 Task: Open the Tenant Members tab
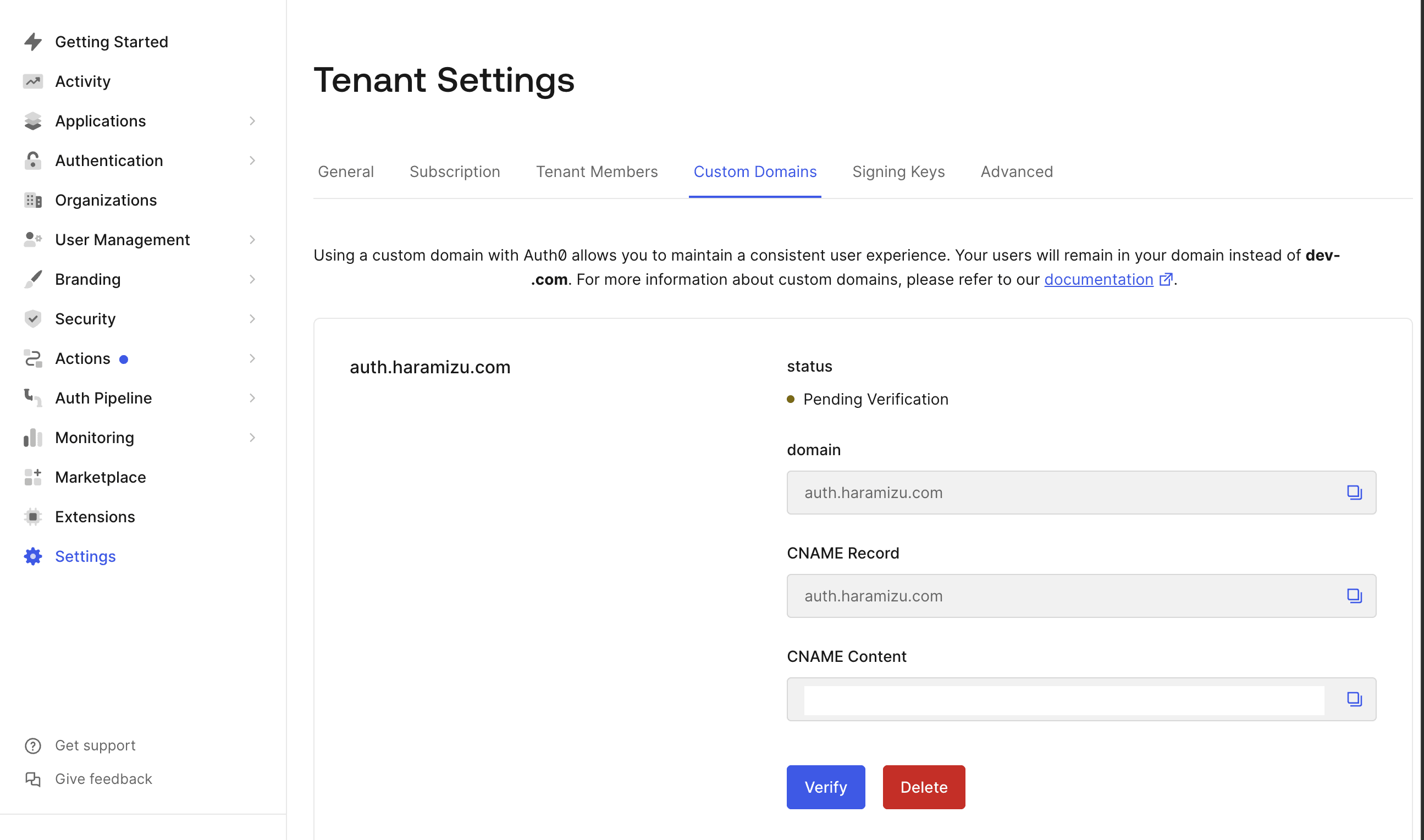click(x=597, y=172)
